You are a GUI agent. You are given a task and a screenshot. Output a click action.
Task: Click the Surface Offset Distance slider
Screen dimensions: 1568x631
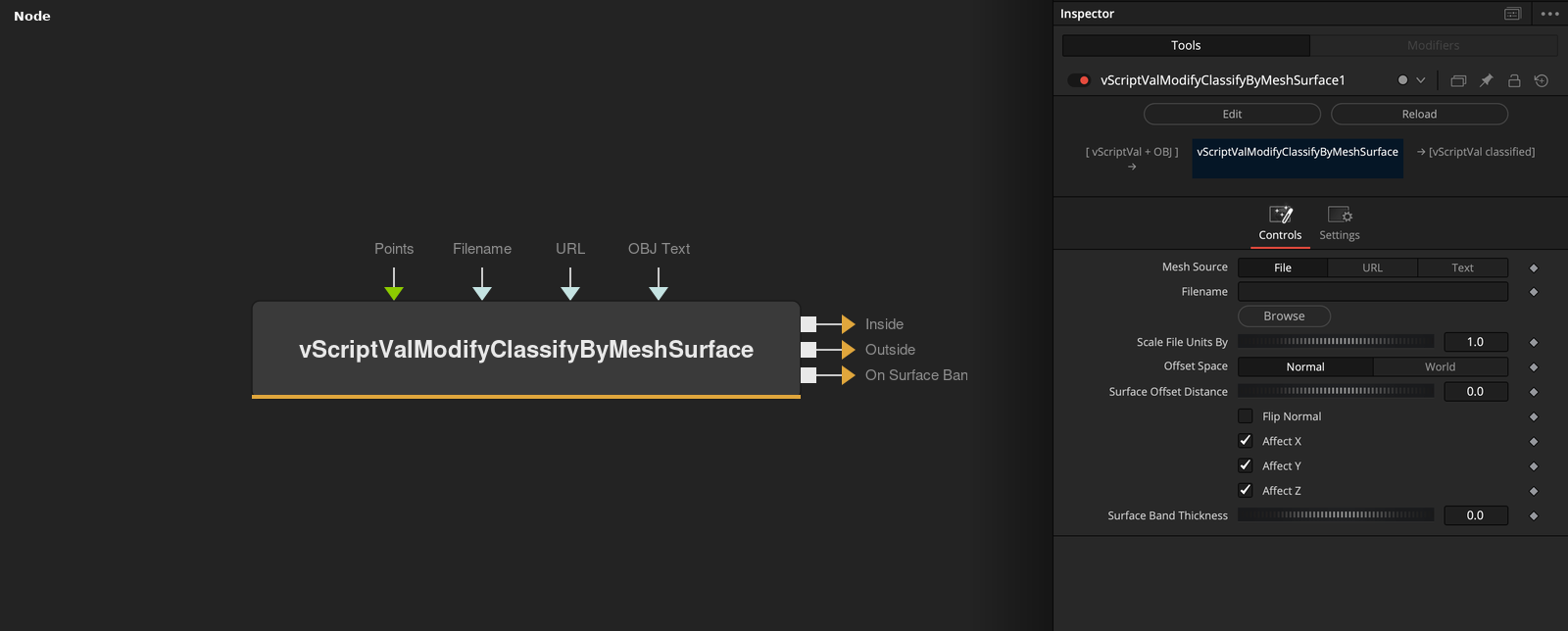point(1336,391)
